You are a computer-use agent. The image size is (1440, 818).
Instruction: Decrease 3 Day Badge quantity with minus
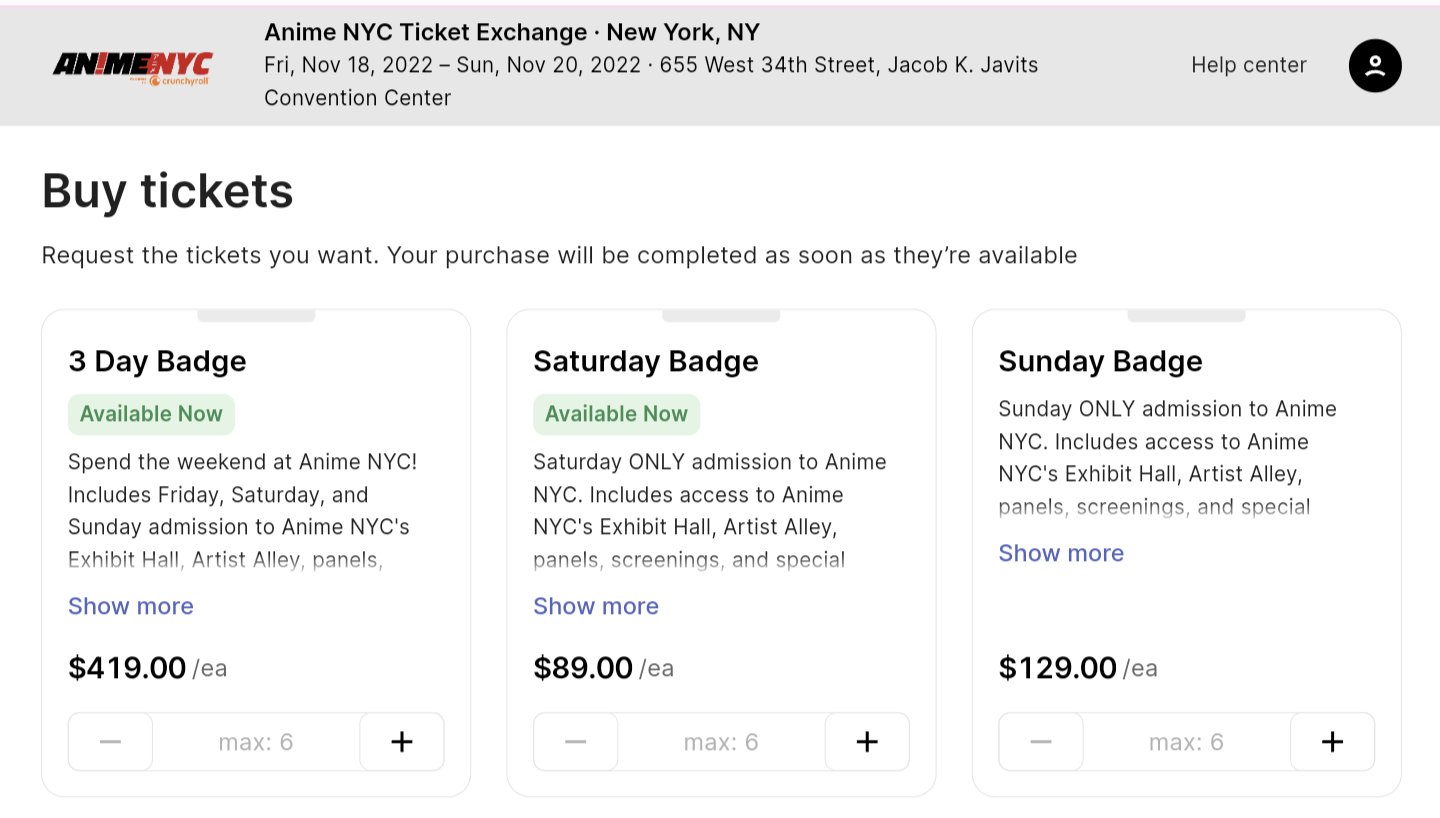point(111,742)
